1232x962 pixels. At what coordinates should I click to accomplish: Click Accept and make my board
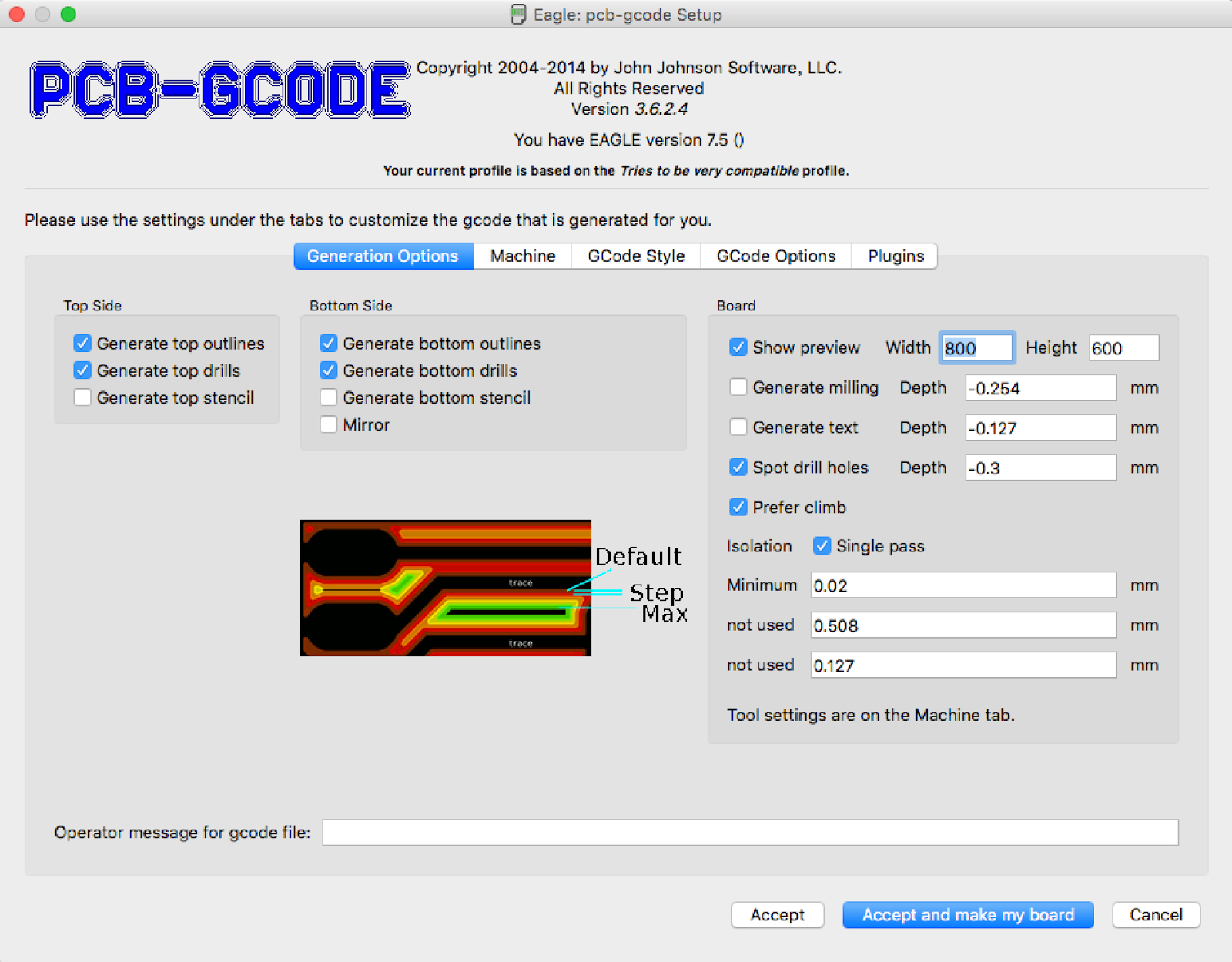point(967,915)
